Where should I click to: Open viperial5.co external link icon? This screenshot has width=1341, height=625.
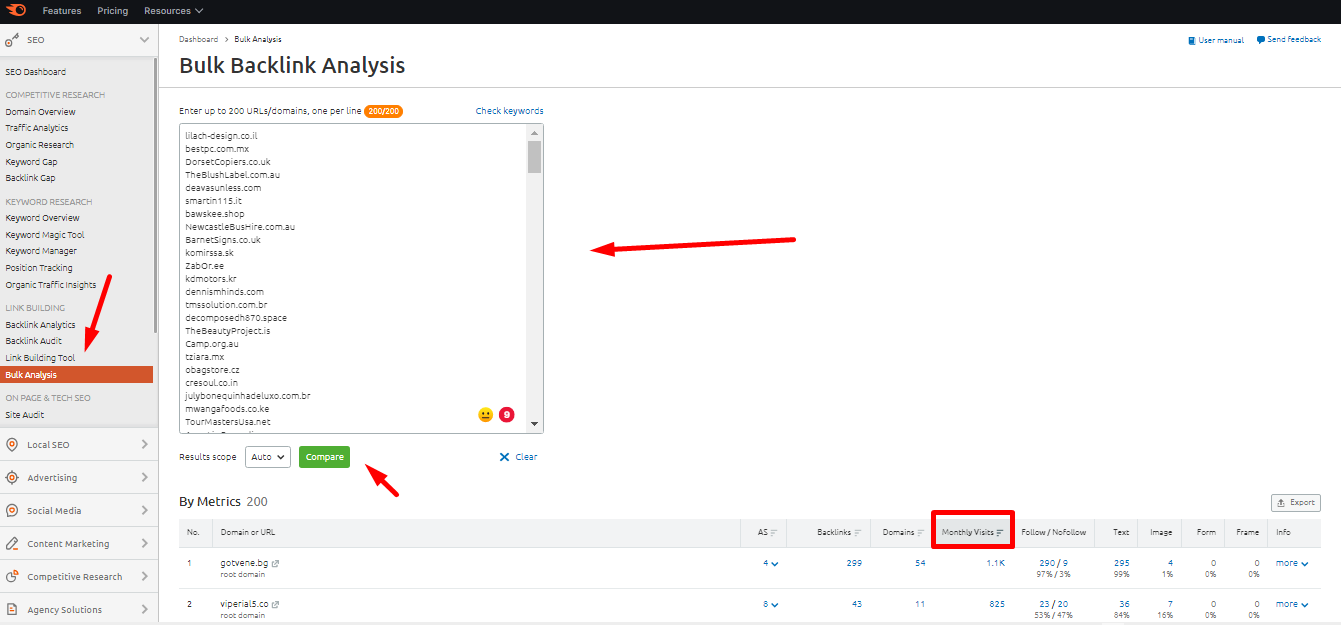[276, 604]
